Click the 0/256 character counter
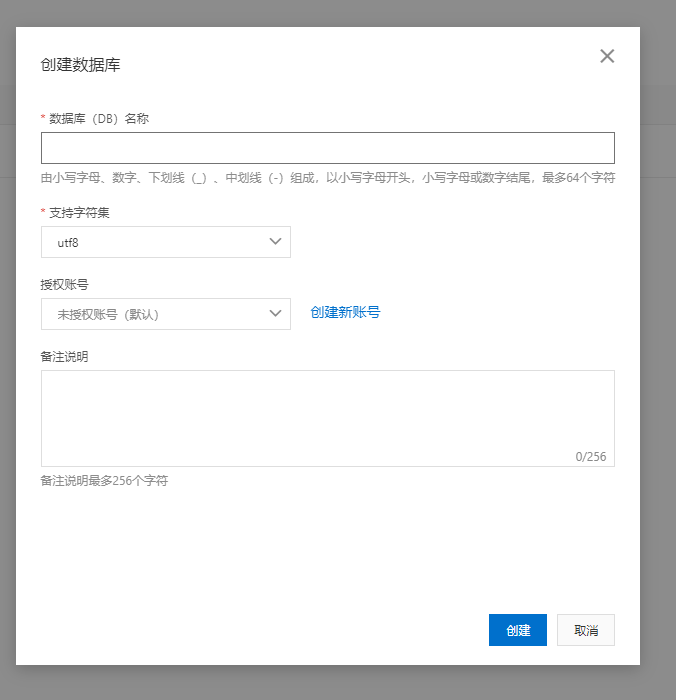676x700 pixels. click(x=591, y=457)
